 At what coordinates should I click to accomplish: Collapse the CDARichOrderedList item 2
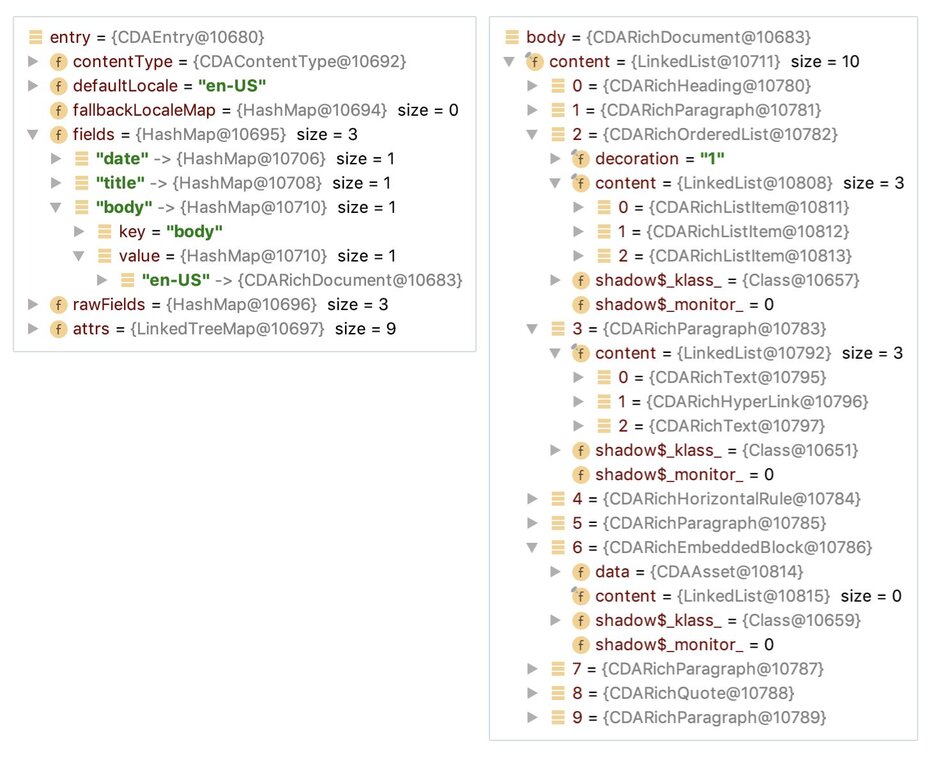(532, 134)
